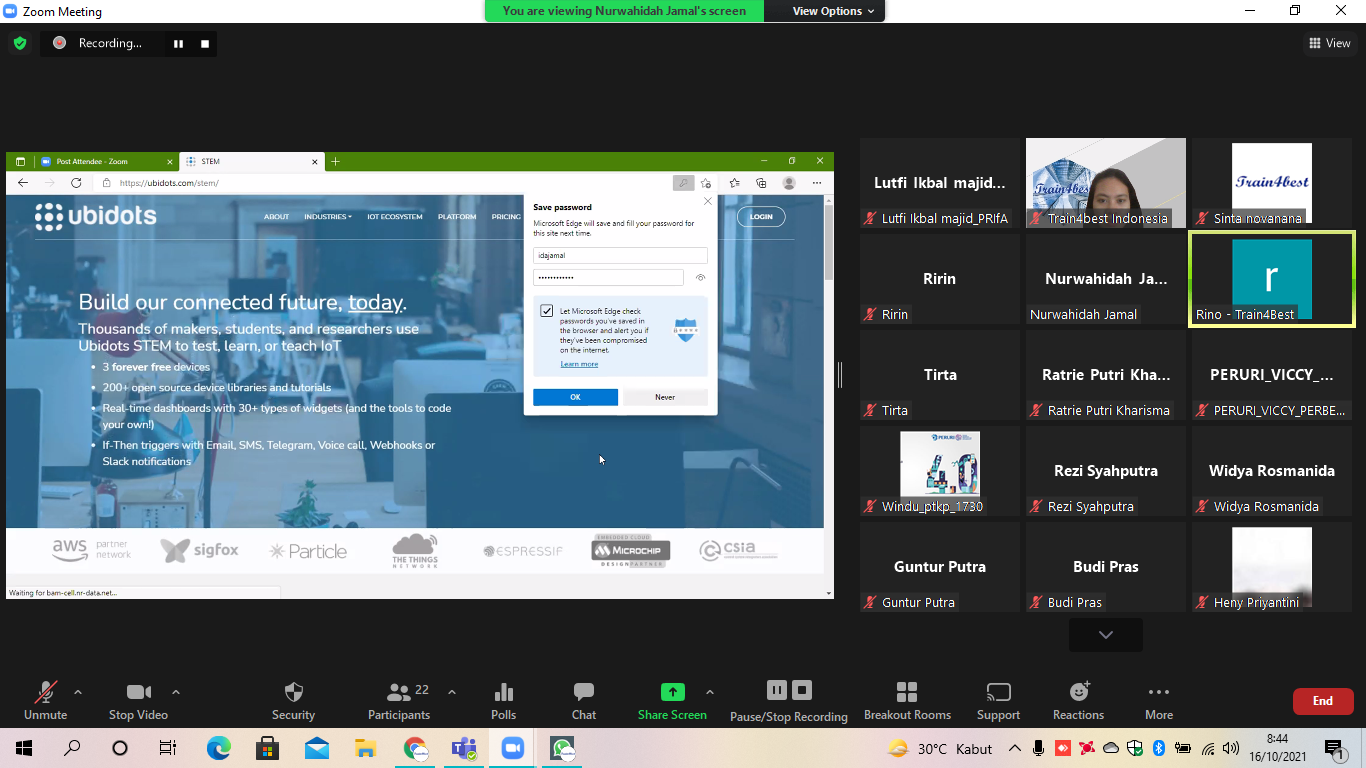Screen dimensions: 1366x768
Task: Switch to the gallery View menu
Action: pyautogui.click(x=1330, y=43)
